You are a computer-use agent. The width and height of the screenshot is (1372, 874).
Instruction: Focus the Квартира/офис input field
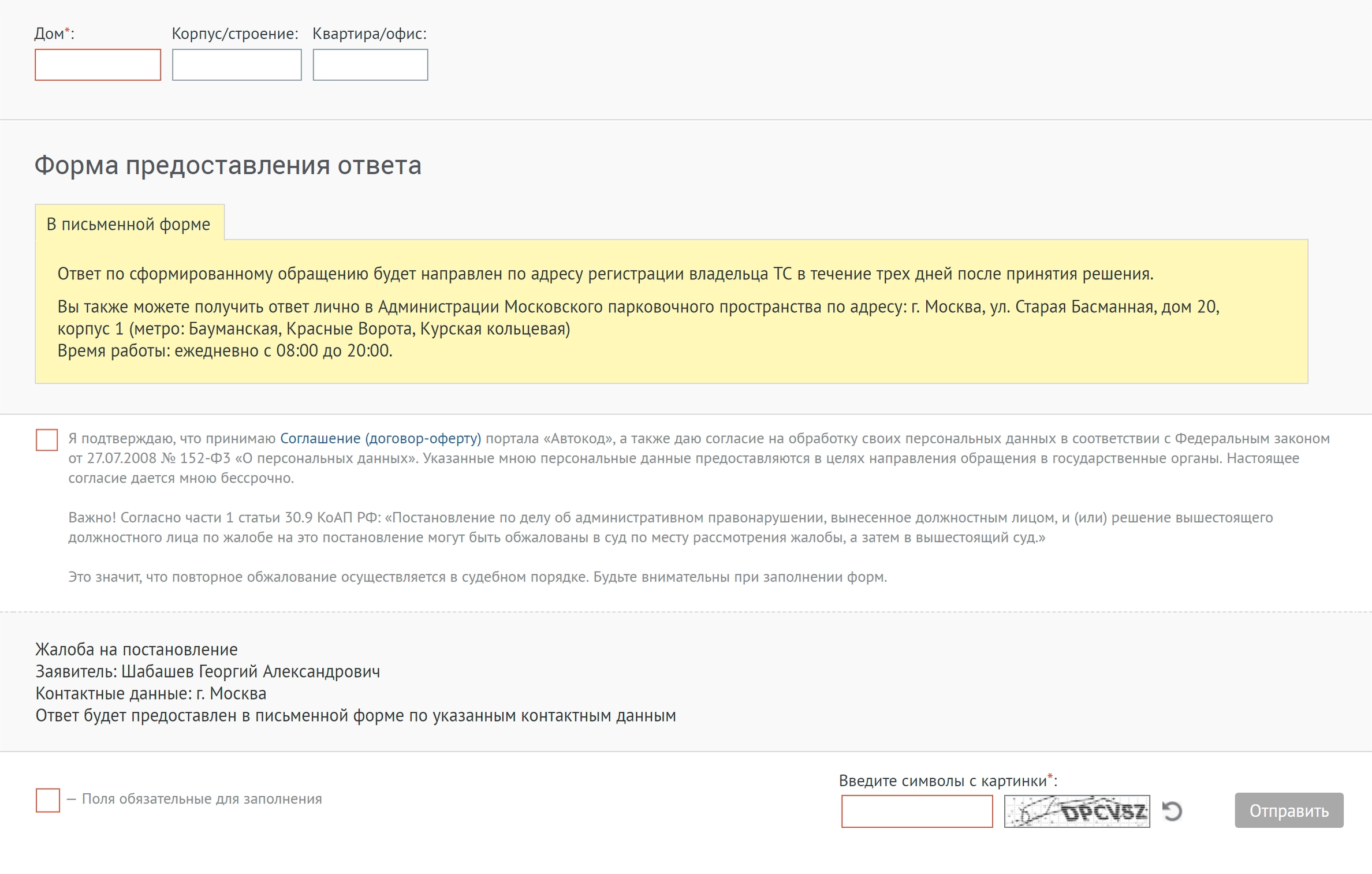[370, 65]
